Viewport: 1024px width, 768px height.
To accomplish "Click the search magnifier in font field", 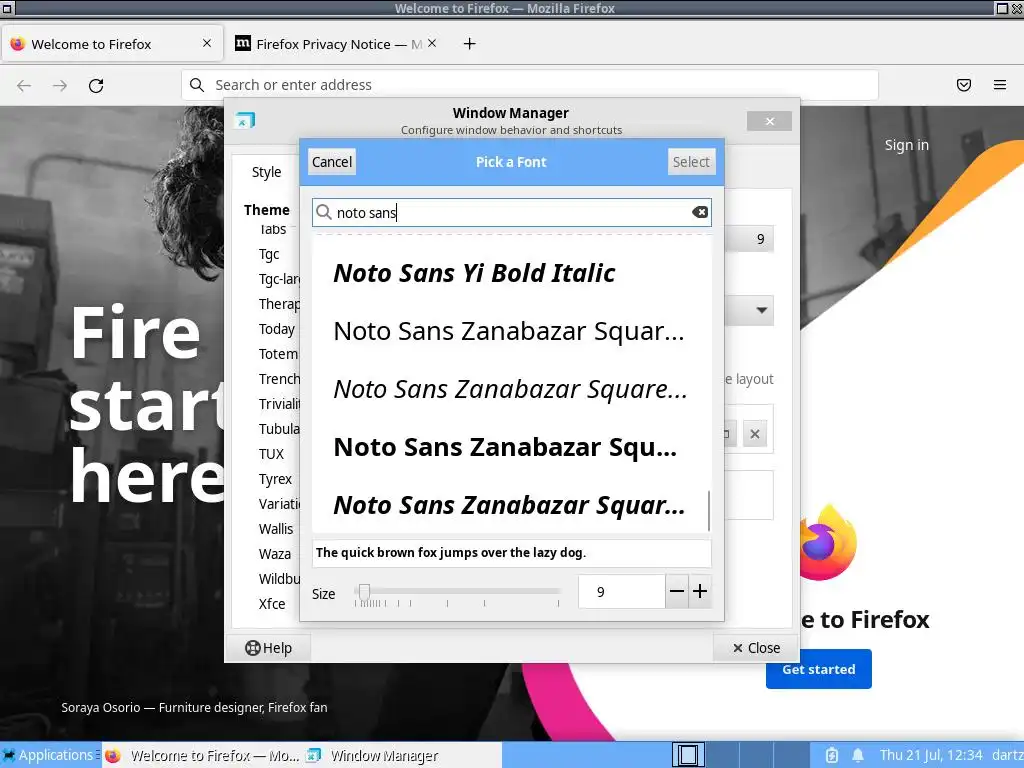I will pyautogui.click(x=324, y=212).
